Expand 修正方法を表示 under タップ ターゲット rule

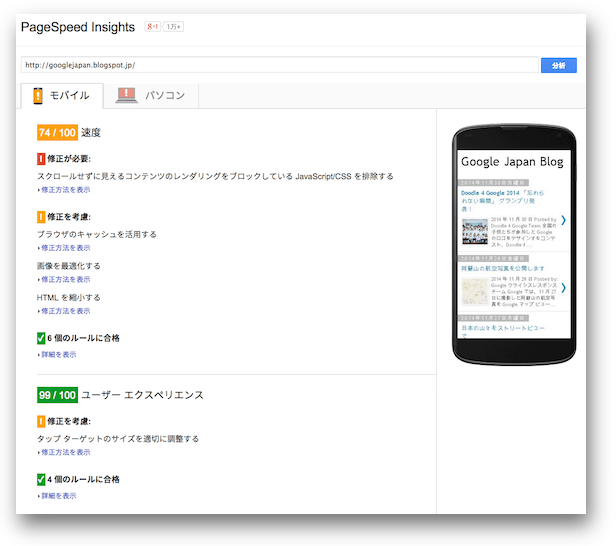coord(64,452)
